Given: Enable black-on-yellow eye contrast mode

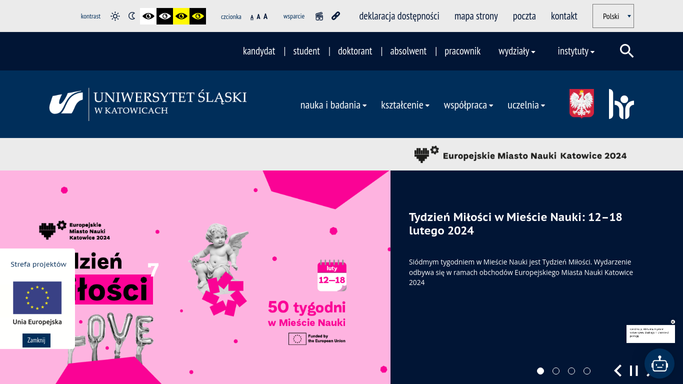Looking at the screenshot, I should tap(181, 16).
